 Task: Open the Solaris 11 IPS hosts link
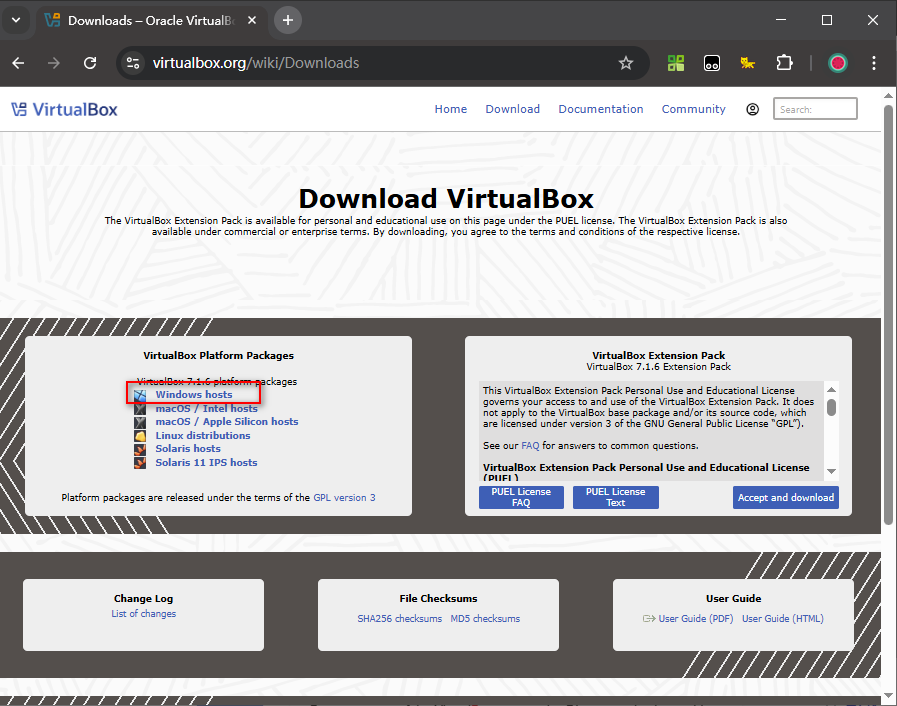(x=207, y=462)
